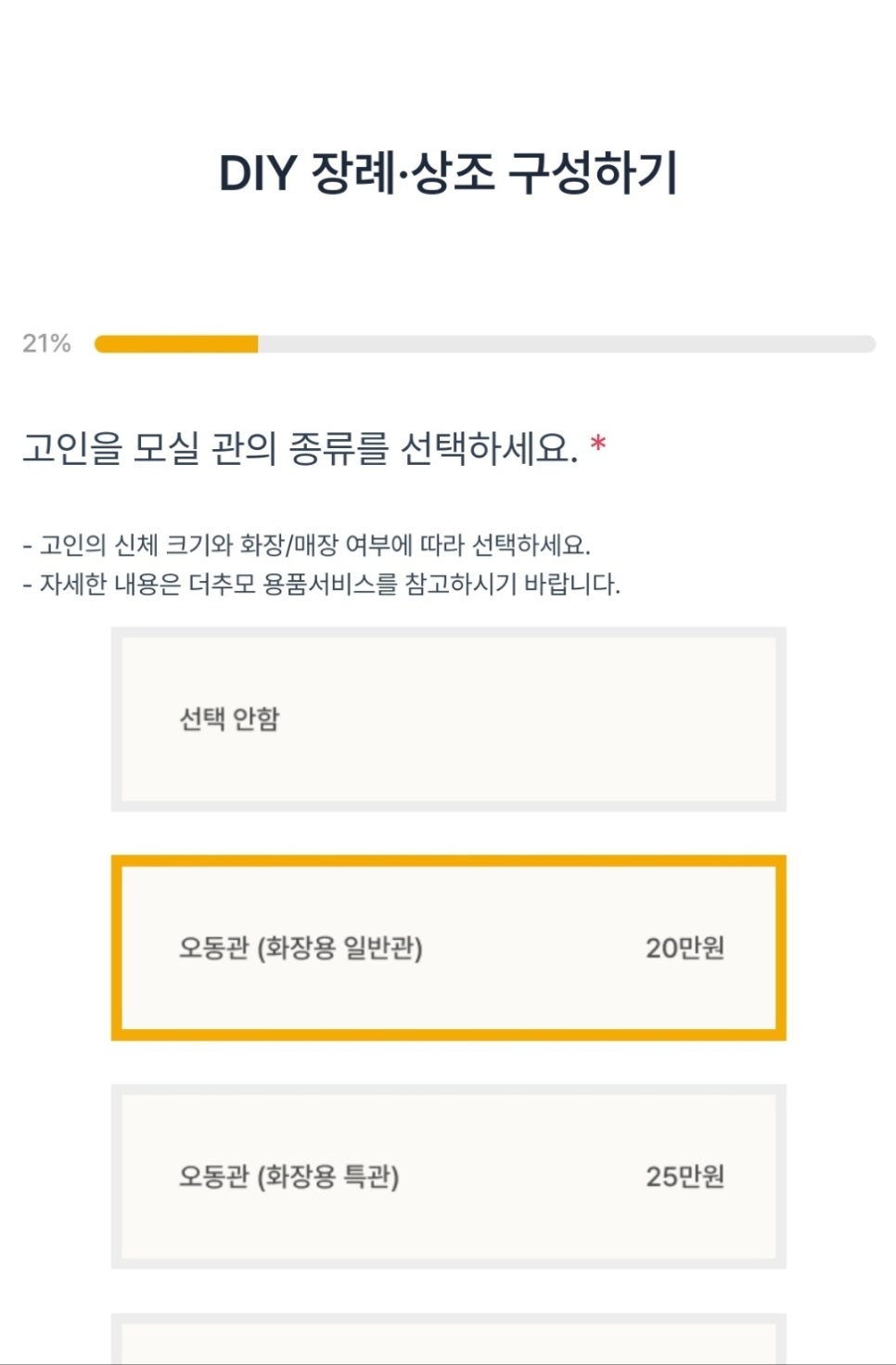Click the gray unfilled part of progress bar

pos(566,344)
